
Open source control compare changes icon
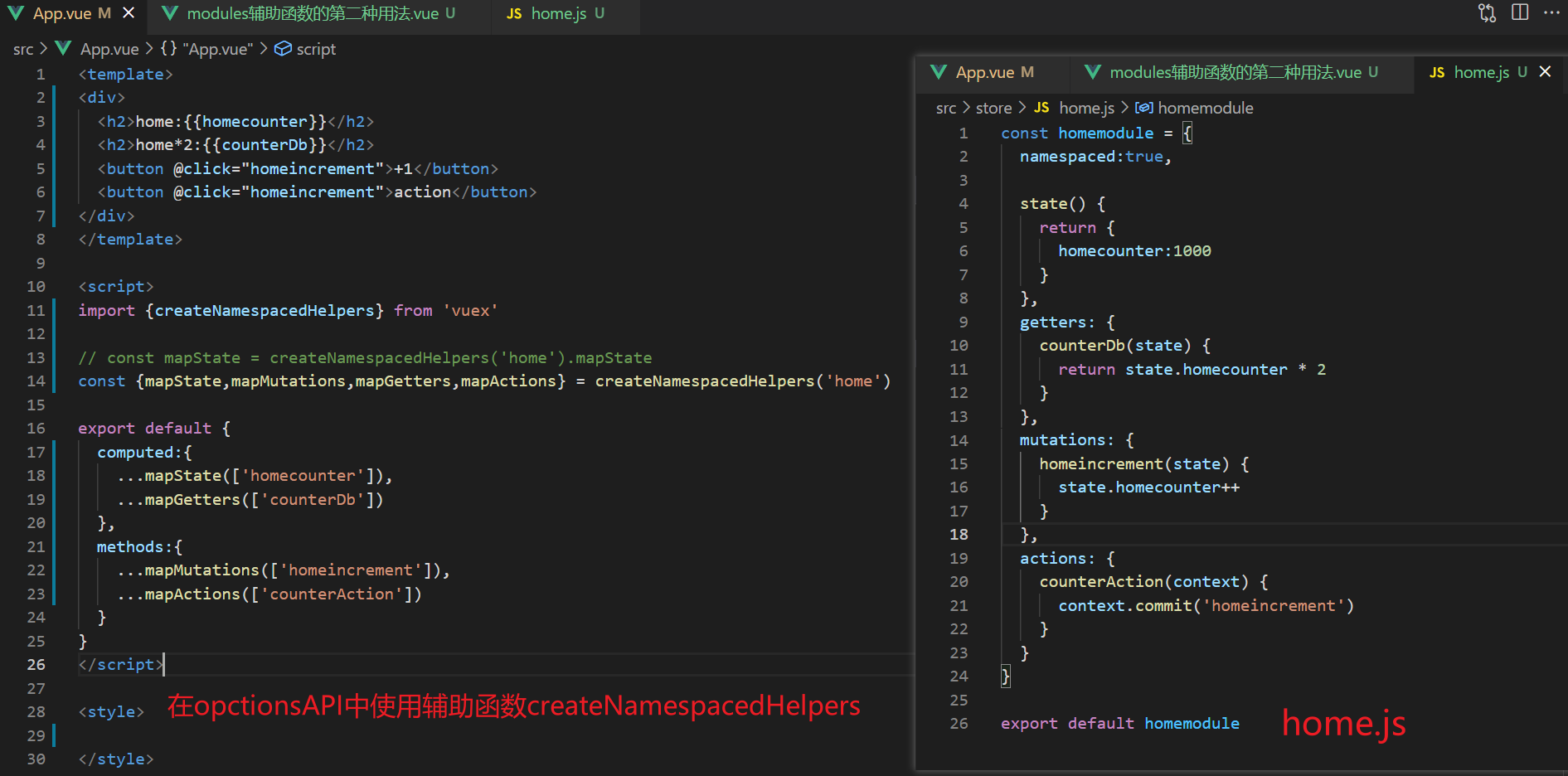pyautogui.click(x=1488, y=13)
